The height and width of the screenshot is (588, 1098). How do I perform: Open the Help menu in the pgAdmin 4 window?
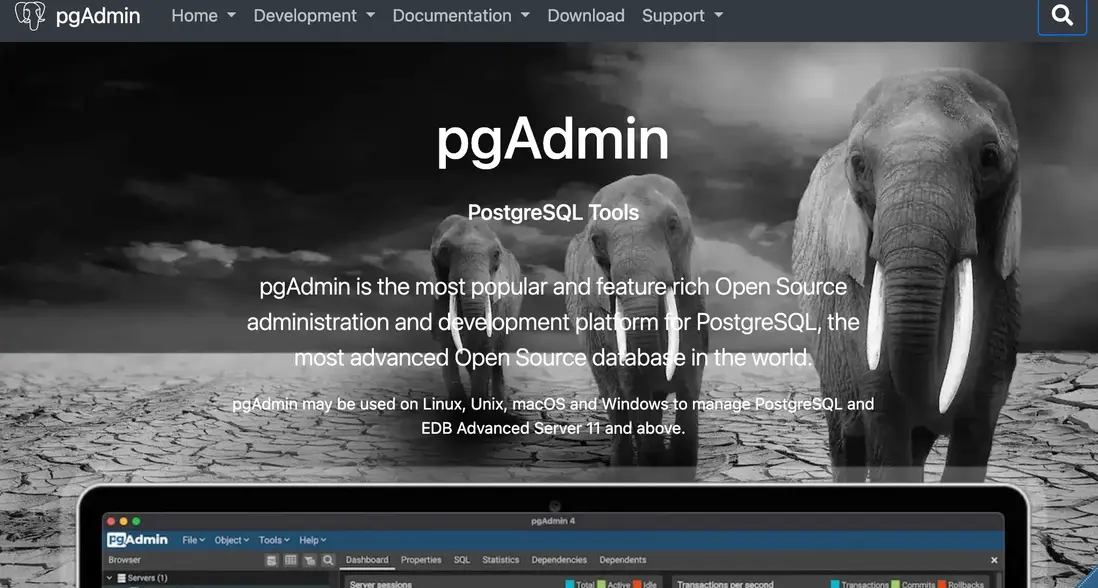pos(312,540)
